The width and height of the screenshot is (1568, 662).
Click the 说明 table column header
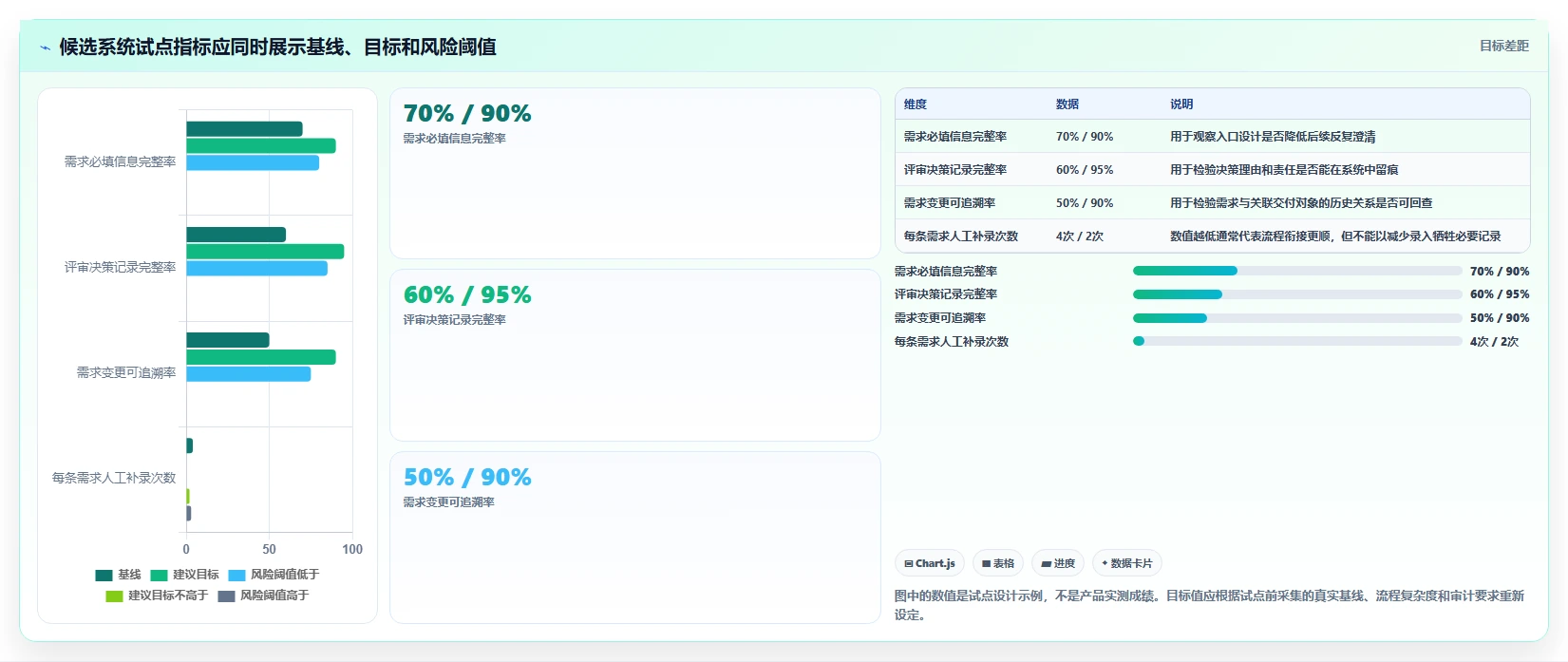click(1181, 104)
